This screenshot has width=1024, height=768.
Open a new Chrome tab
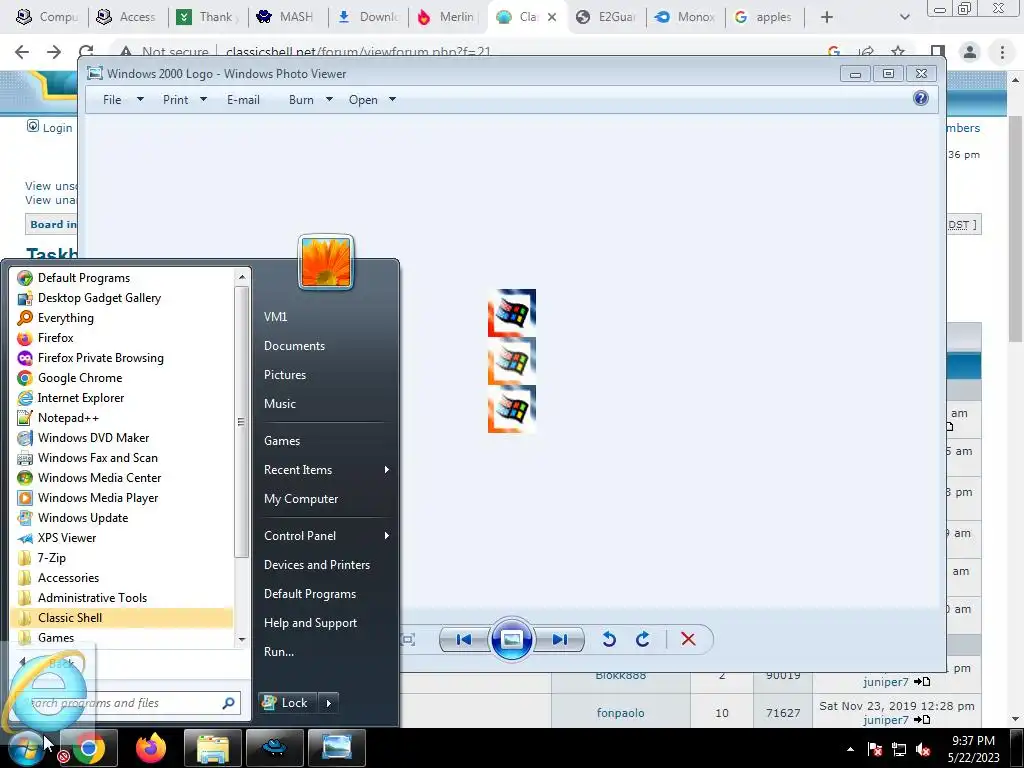(x=827, y=17)
